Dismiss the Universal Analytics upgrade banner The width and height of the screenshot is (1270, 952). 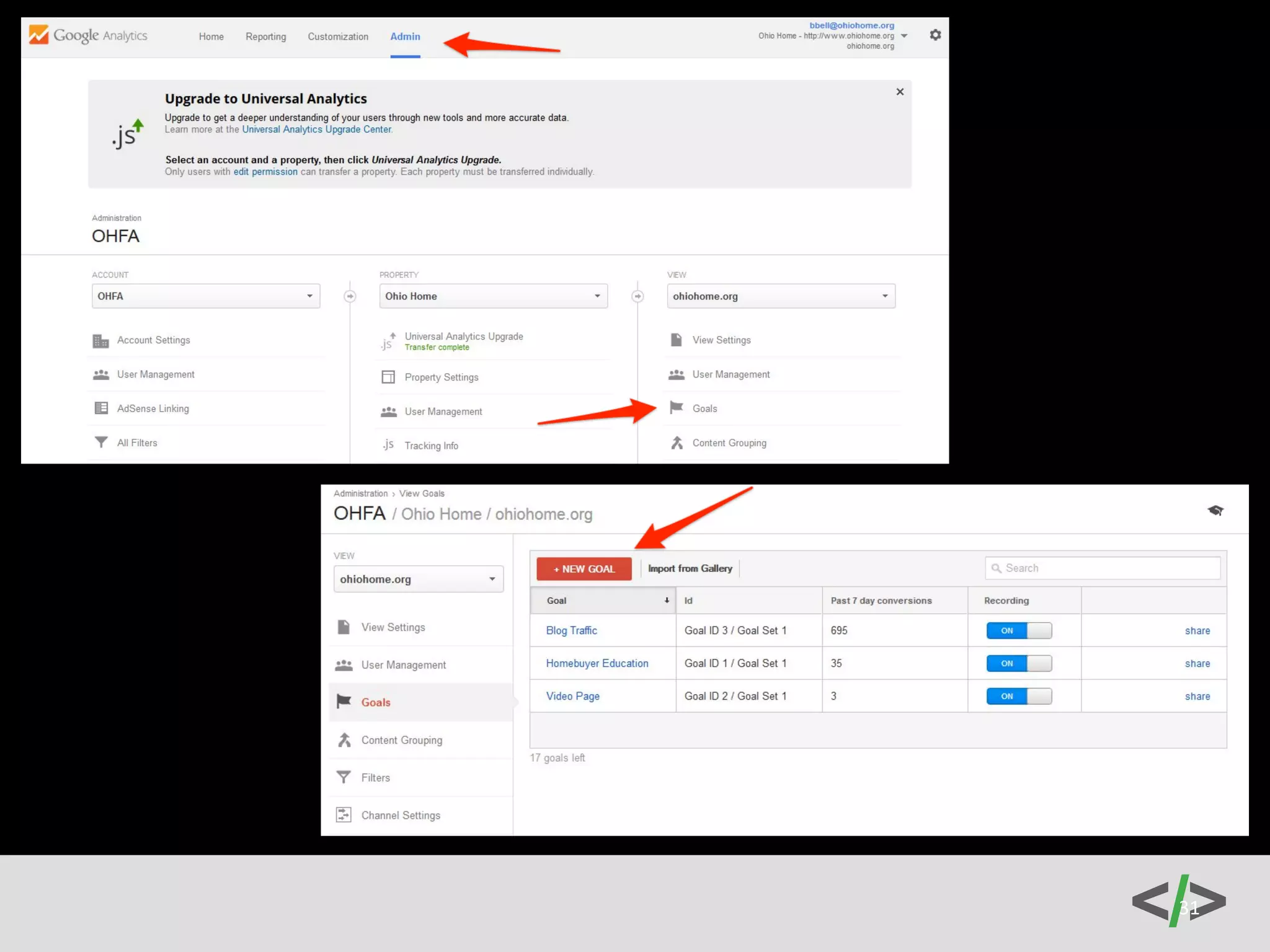point(900,92)
